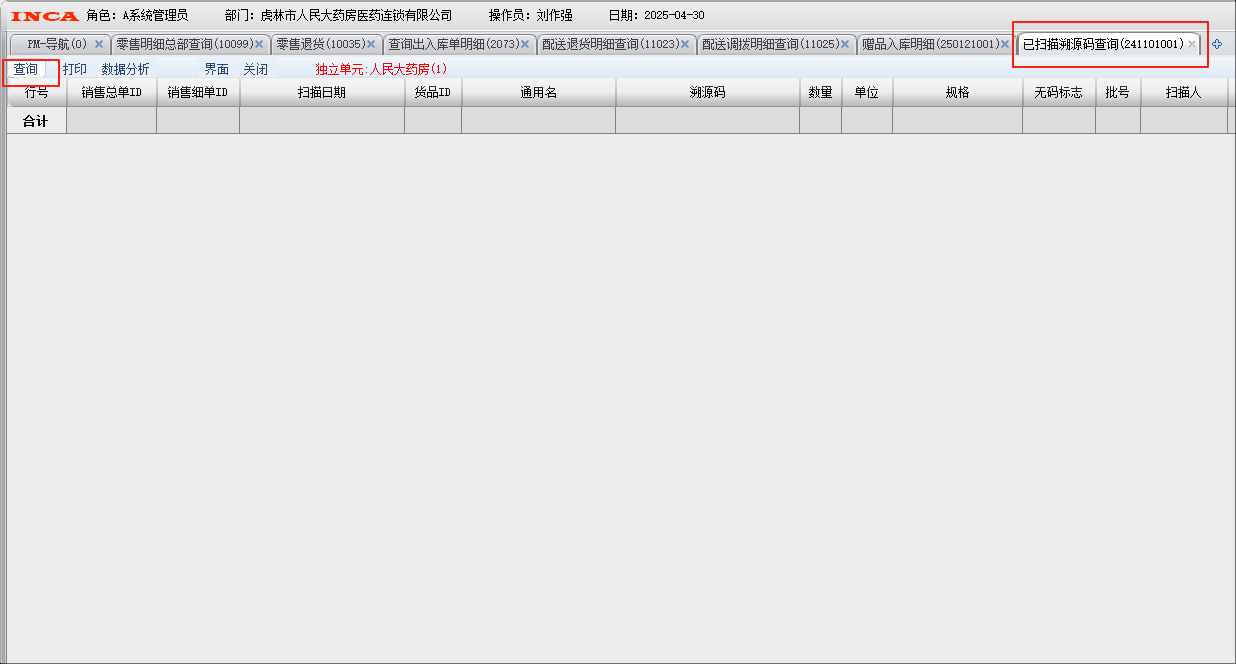Screen dimensions: 1236x664
Task: Click the 扫描日期 column header
Action: 322,92
